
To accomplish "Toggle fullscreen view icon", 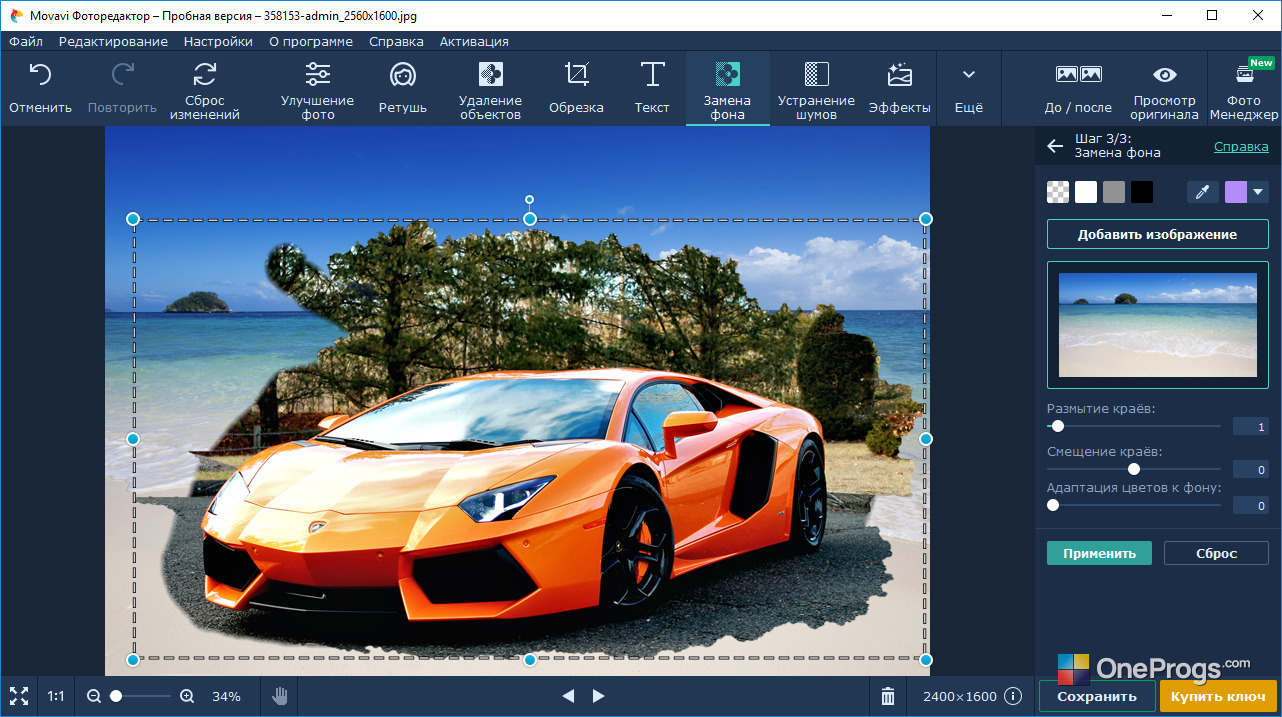I will [18, 696].
